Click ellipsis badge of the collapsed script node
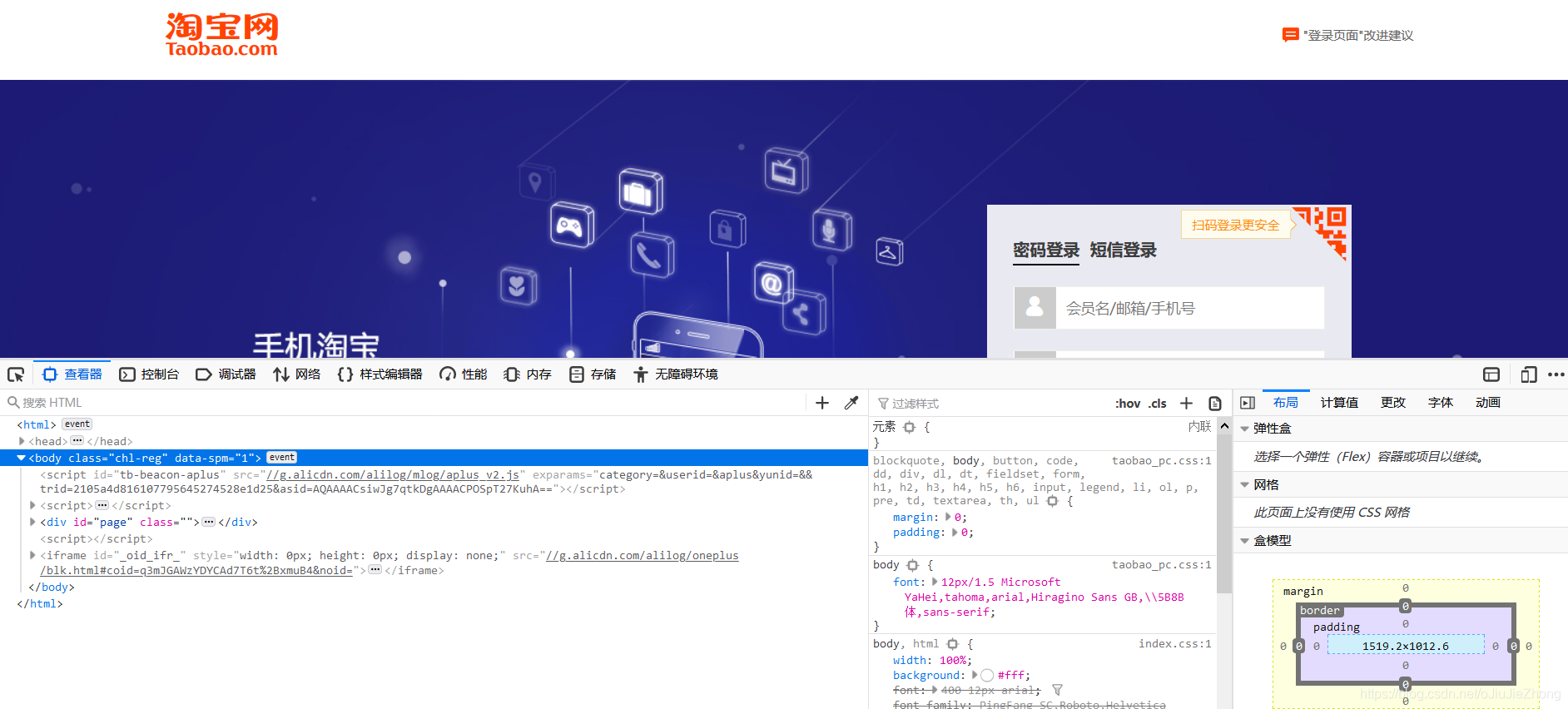 pyautogui.click(x=102, y=505)
